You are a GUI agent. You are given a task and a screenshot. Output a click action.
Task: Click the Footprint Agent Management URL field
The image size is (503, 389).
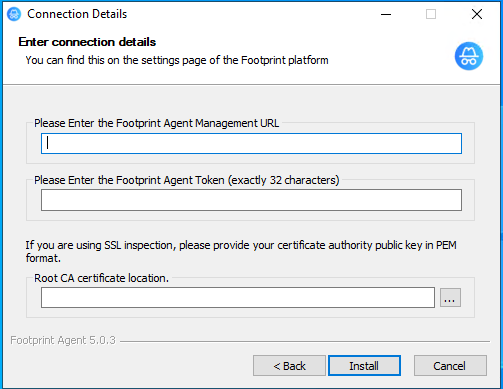tap(251, 144)
